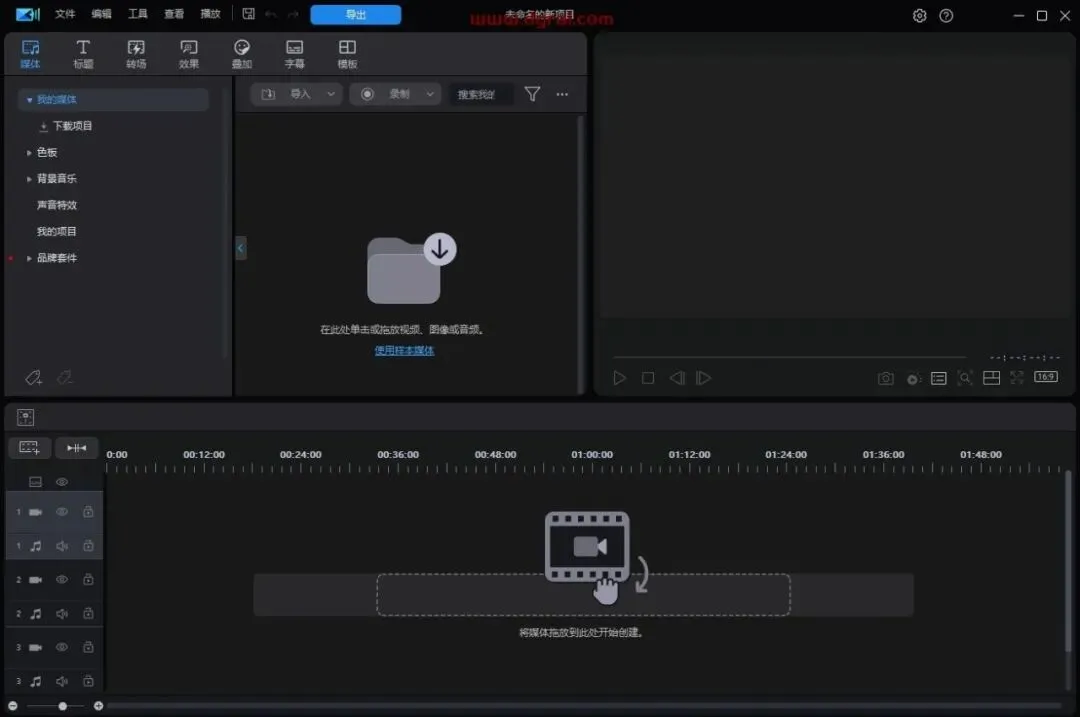Click the undo arrow icon
Viewport: 1080px width, 717px height.
pos(271,14)
